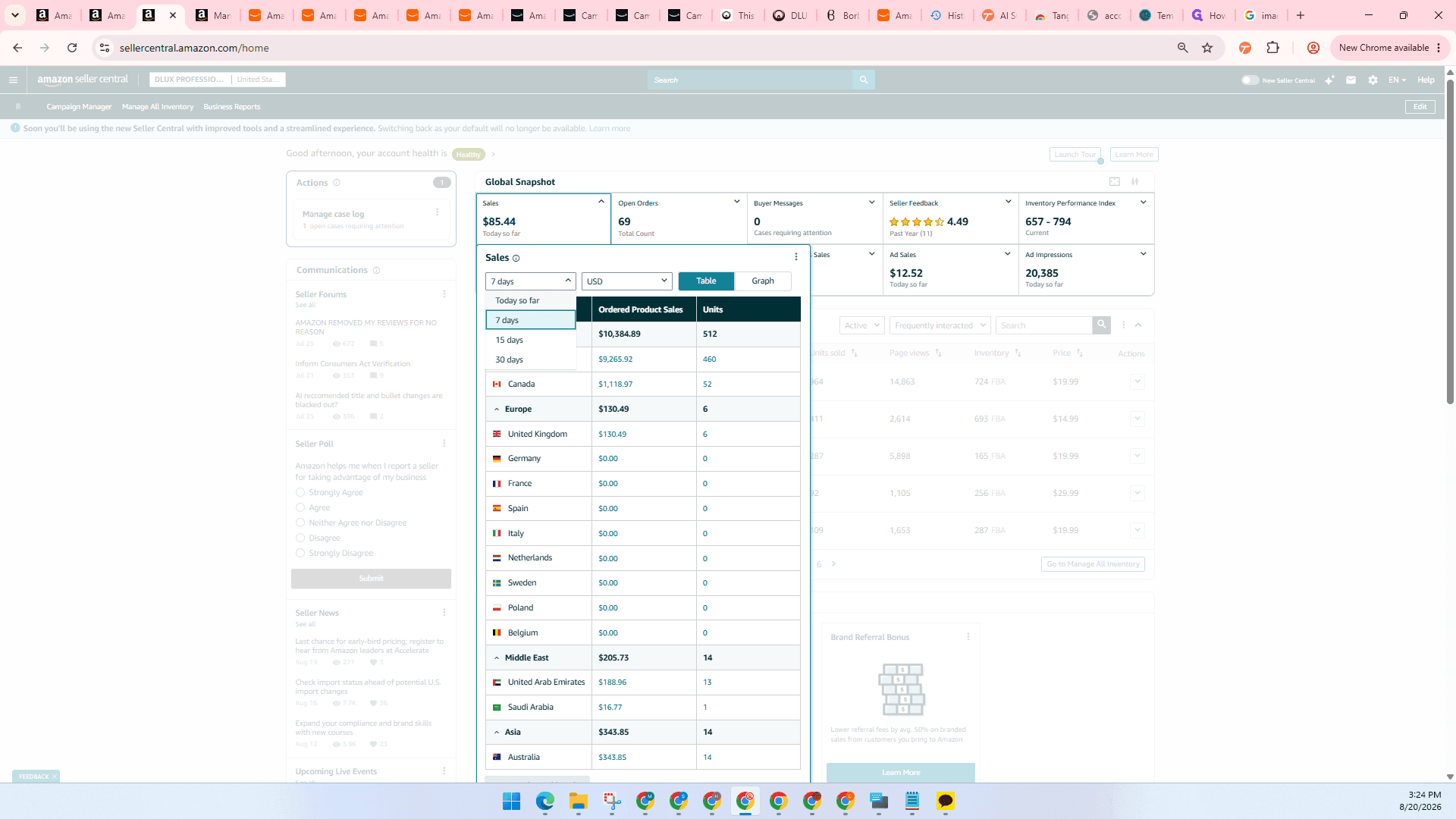Viewport: 1456px width, 819px height.
Task: Click the Seller Central search field
Action: point(750,80)
